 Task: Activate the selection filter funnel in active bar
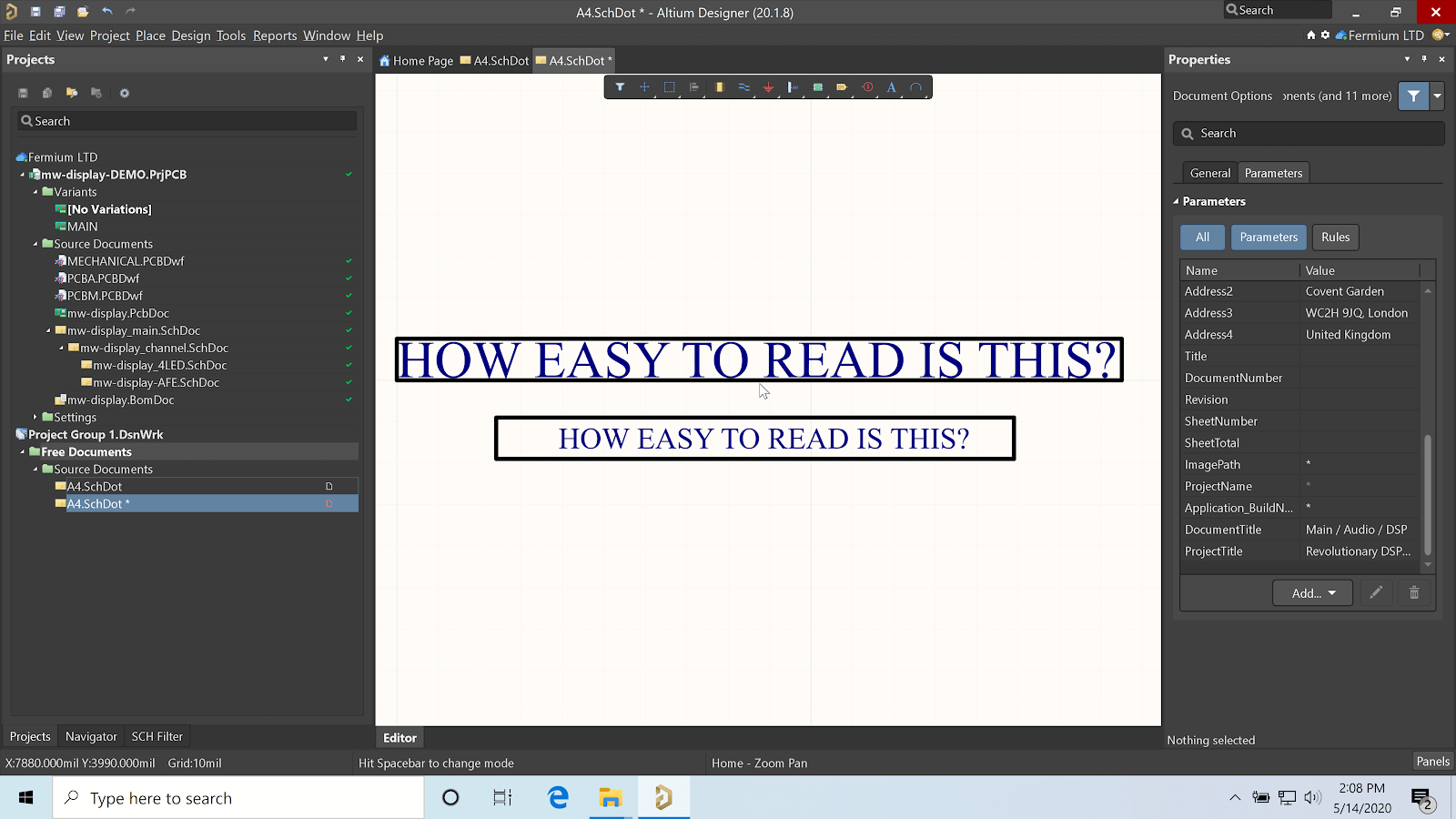point(620,87)
